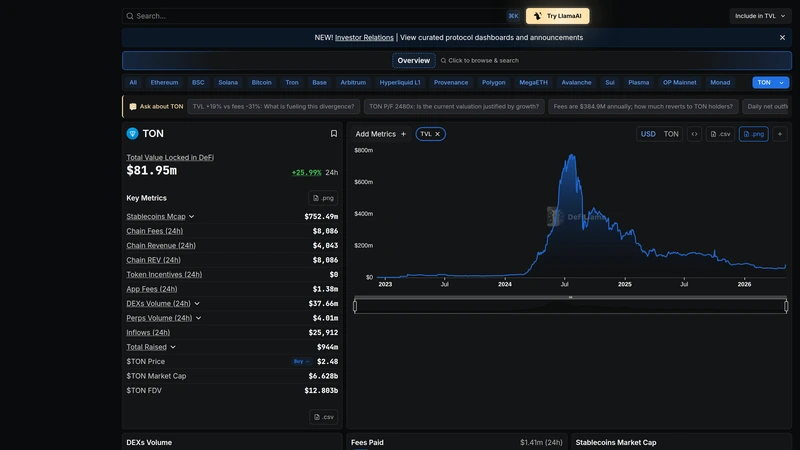Download chart data as .csv
This screenshot has width=800, height=450.
click(x=720, y=134)
